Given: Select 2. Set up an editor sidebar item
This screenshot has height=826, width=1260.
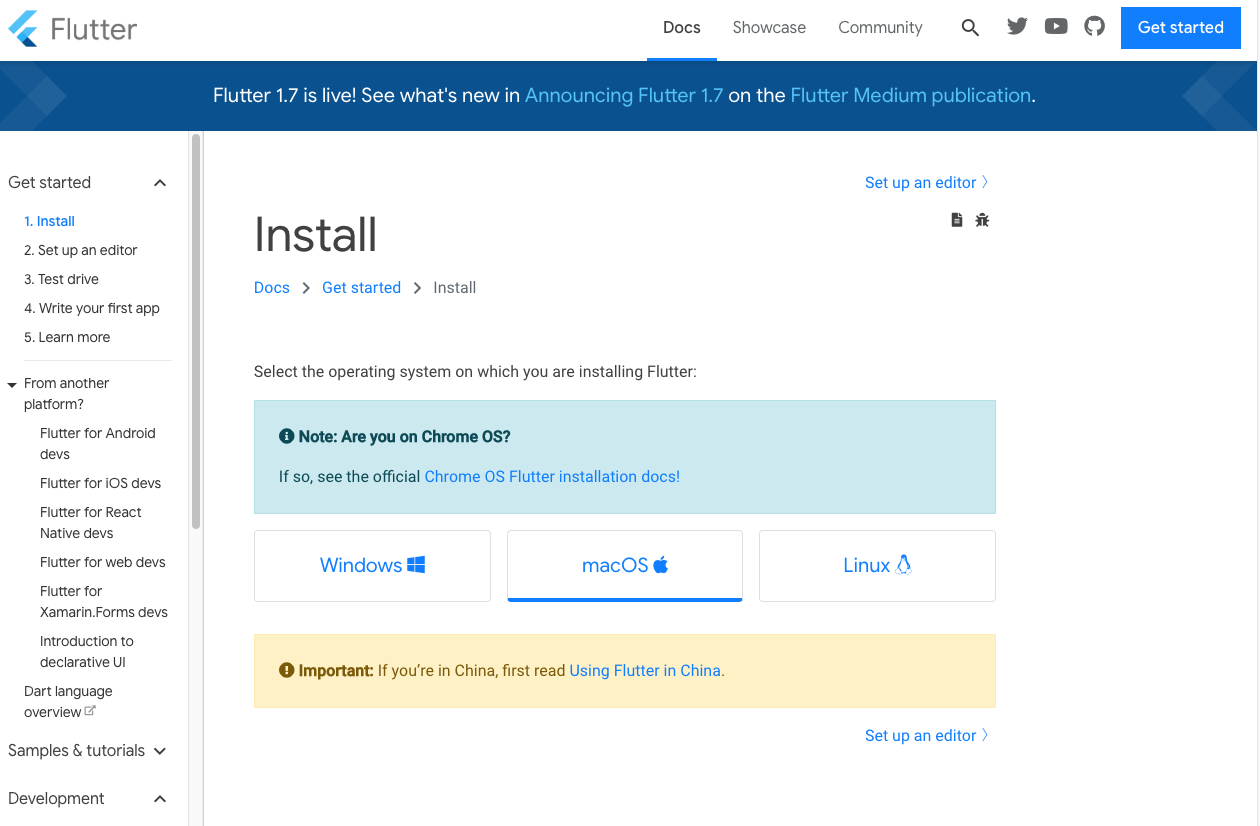Looking at the screenshot, I should (x=81, y=251).
